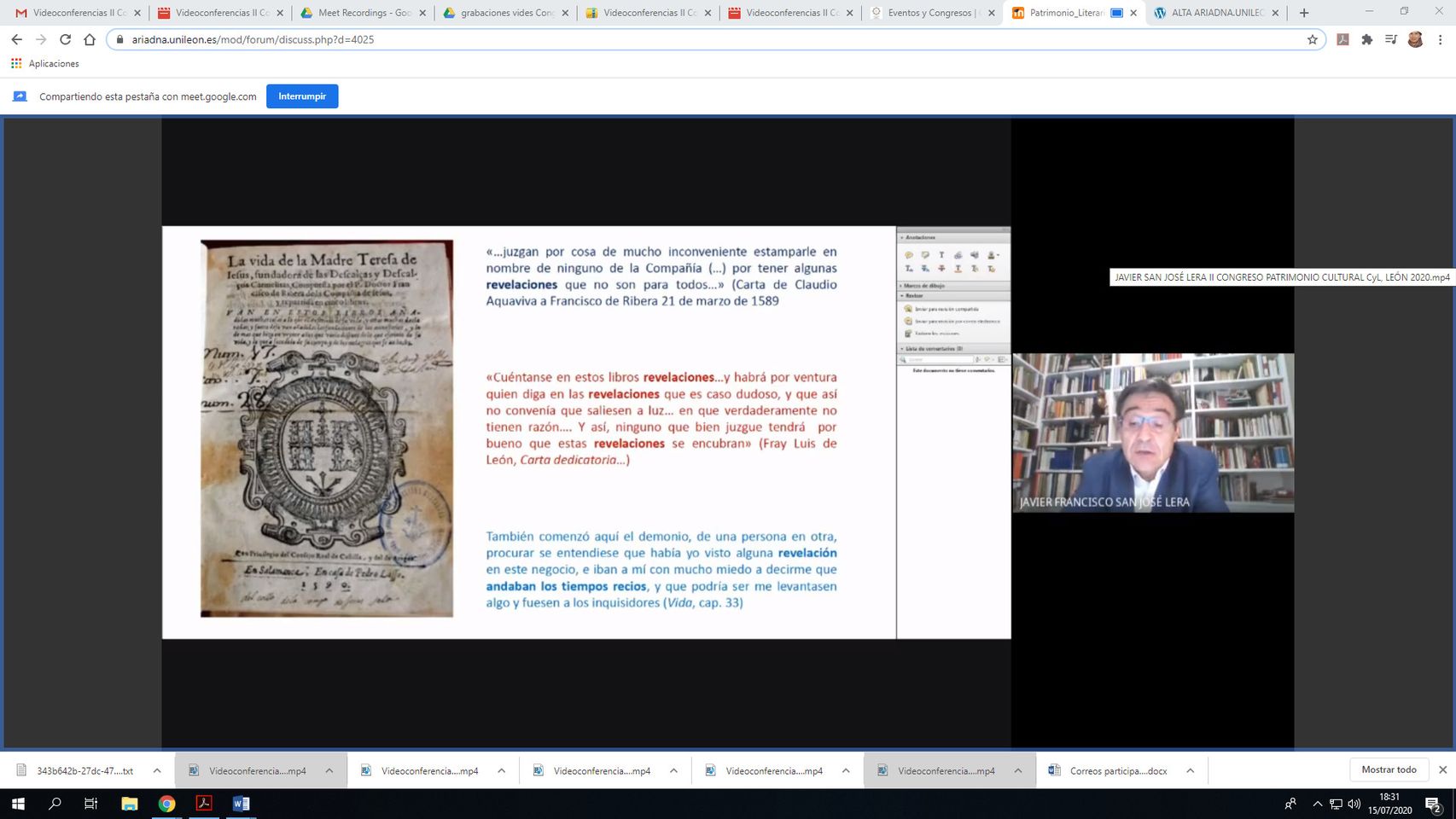Open the Chrome profile avatar
Viewport: 1456px width, 819px height.
pyautogui.click(x=1415, y=39)
